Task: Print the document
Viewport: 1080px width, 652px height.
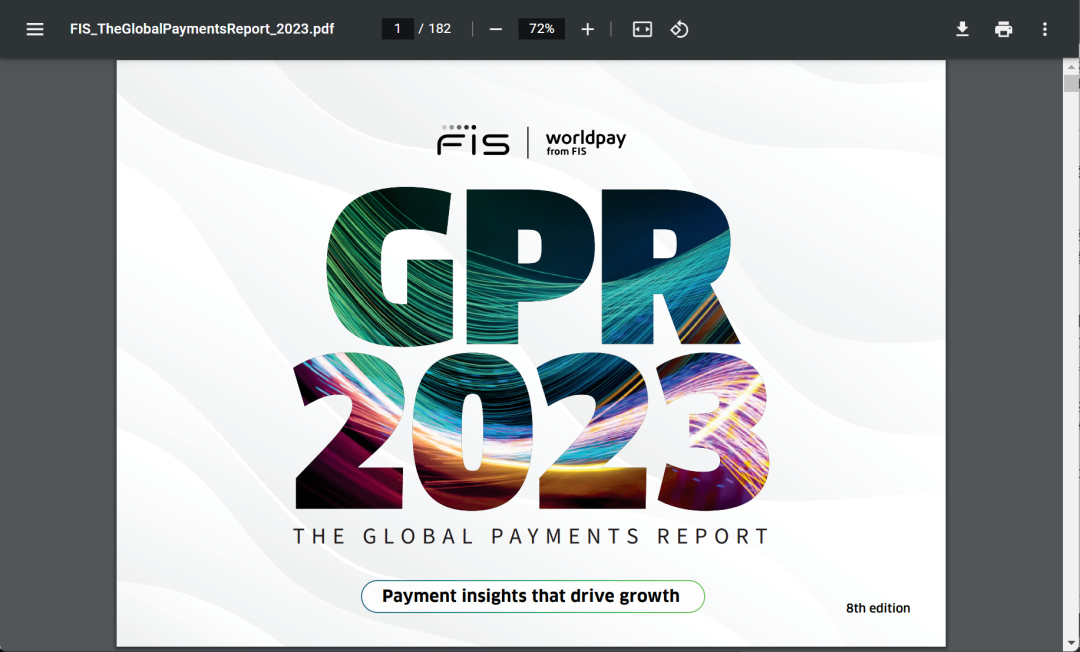Action: pos(1003,29)
